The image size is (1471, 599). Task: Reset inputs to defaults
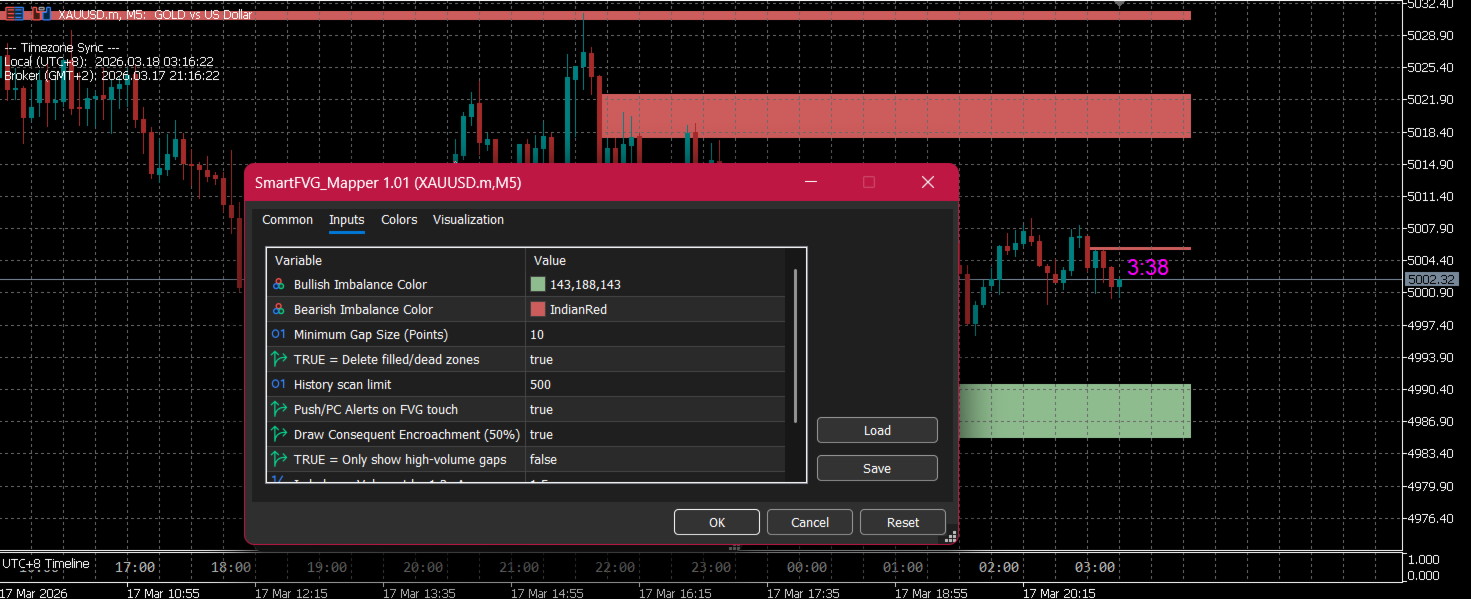click(903, 522)
